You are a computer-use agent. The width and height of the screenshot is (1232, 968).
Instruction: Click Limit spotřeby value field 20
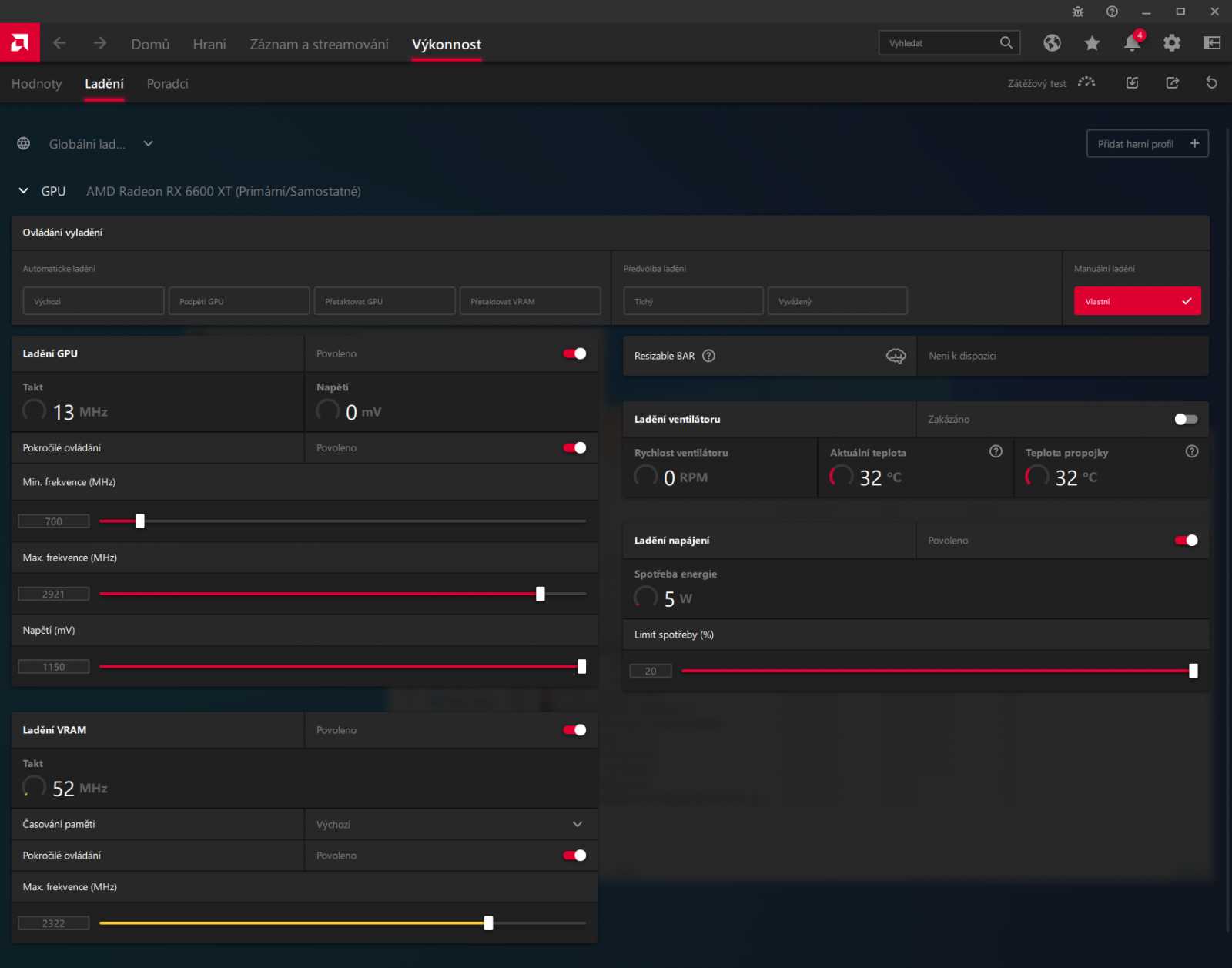click(651, 671)
